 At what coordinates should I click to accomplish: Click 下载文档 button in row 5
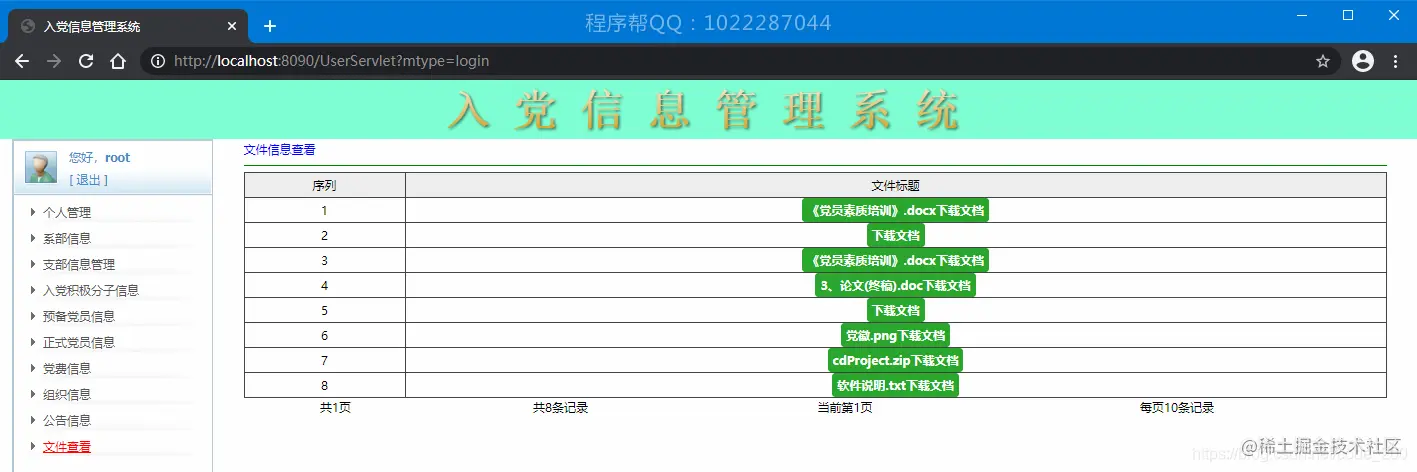tap(895, 310)
